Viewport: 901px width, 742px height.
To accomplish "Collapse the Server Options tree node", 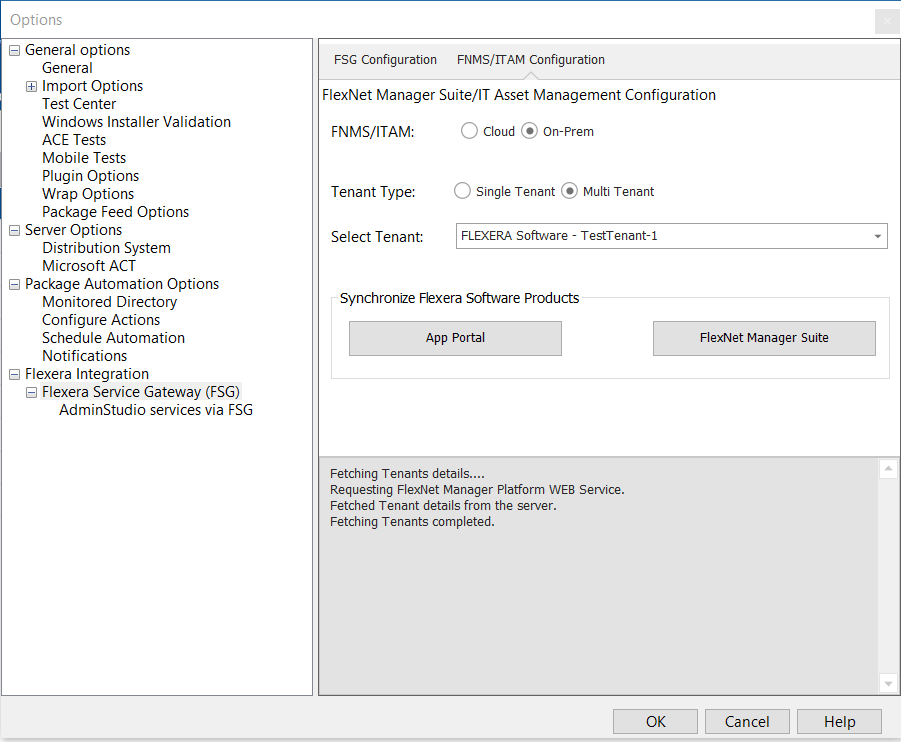I will click(13, 229).
